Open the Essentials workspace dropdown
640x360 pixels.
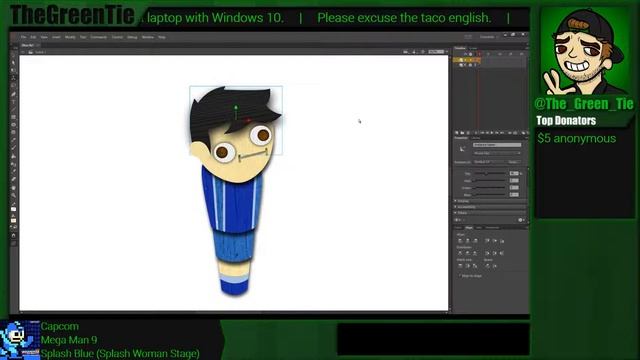[489, 37]
